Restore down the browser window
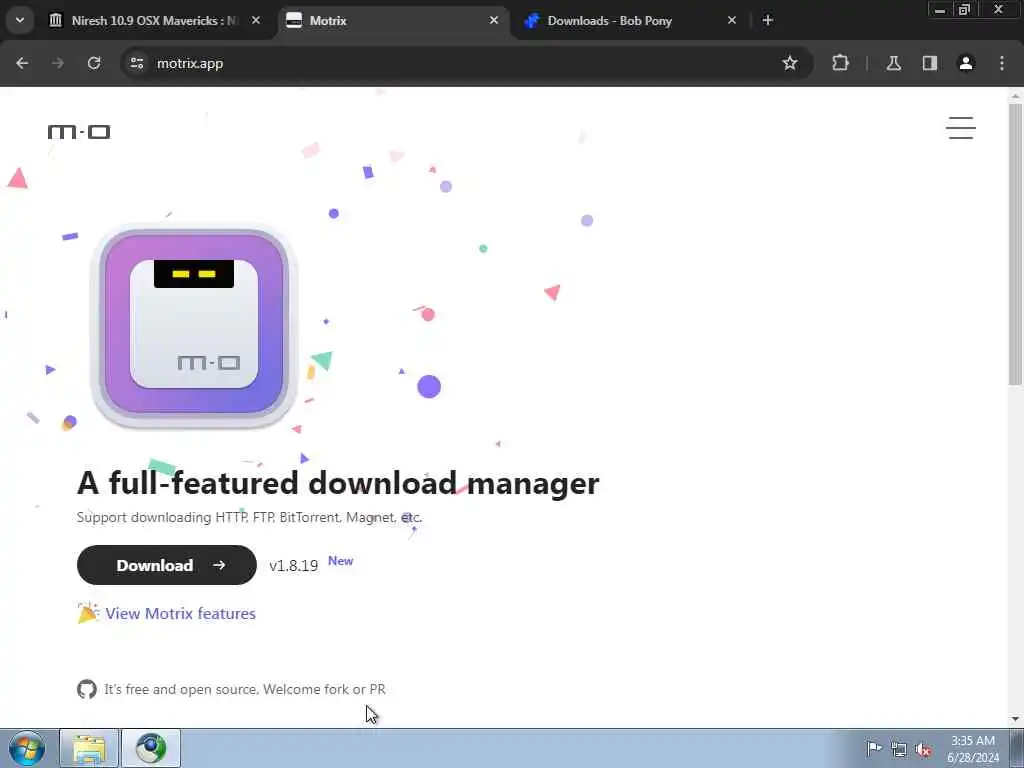Image resolution: width=1024 pixels, height=768 pixels. pyautogui.click(x=964, y=10)
